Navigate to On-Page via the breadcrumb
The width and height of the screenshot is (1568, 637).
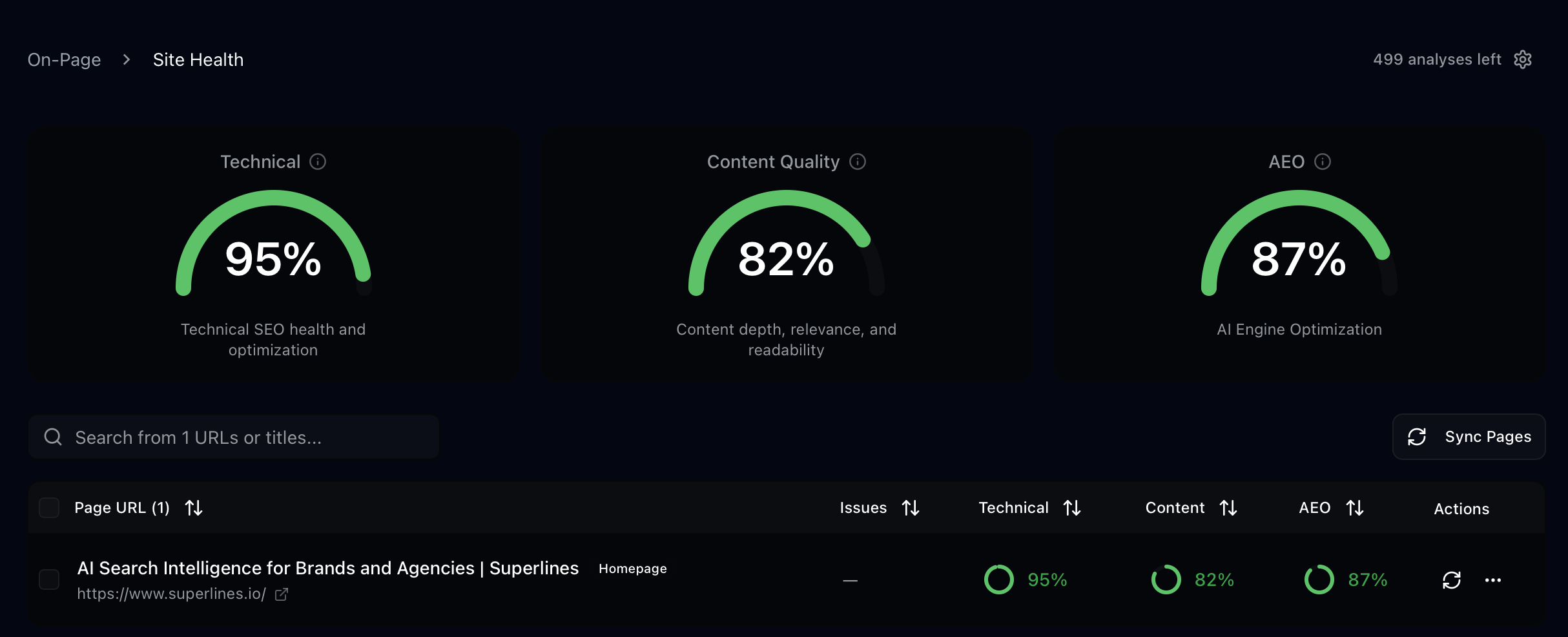tap(64, 59)
